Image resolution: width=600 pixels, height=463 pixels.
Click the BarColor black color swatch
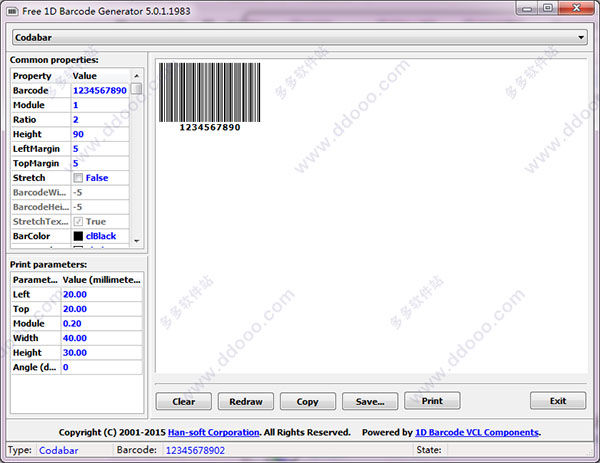point(78,236)
